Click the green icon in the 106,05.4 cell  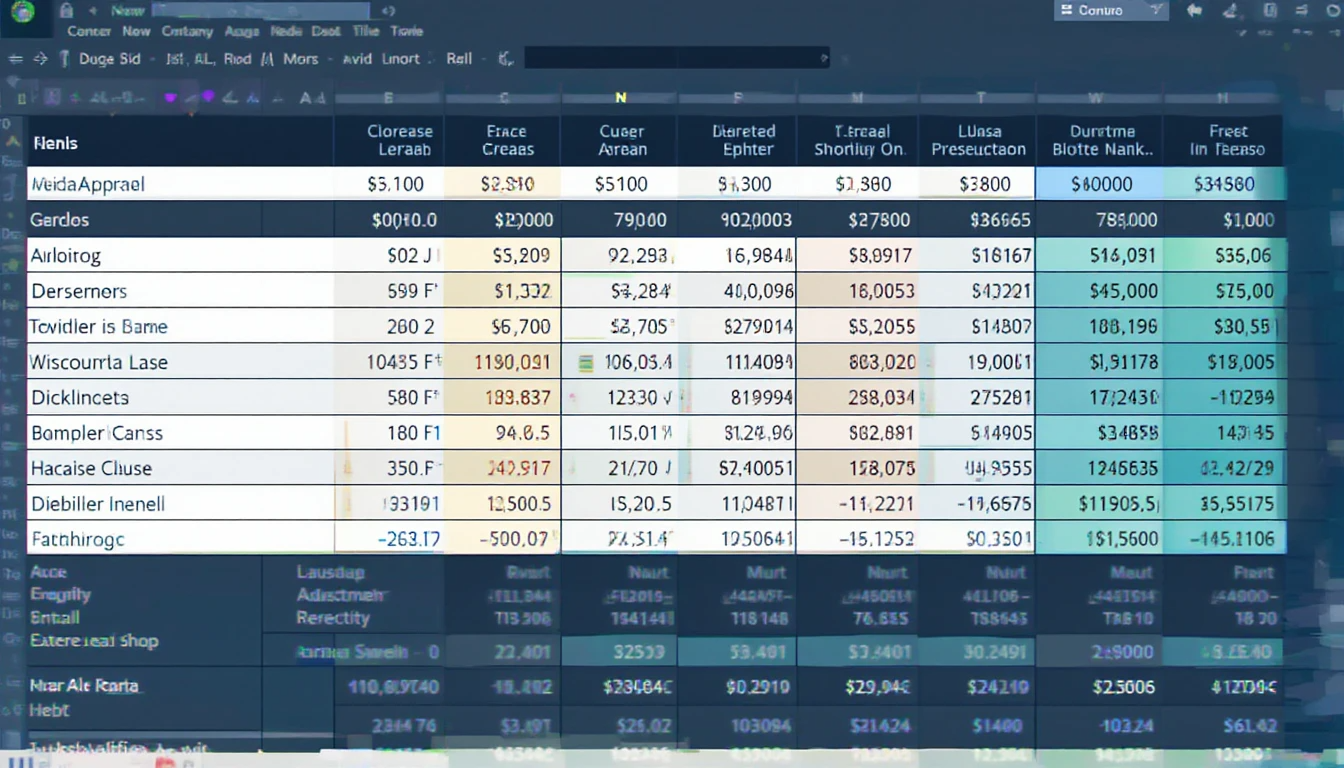tap(586, 362)
